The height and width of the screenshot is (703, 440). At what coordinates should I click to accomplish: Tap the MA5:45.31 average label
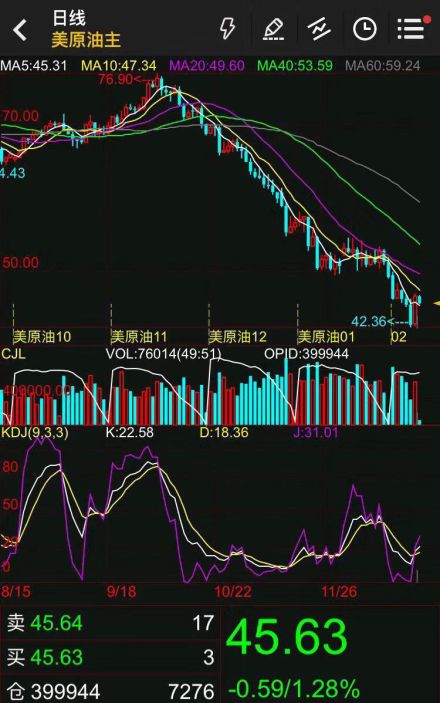click(34, 66)
